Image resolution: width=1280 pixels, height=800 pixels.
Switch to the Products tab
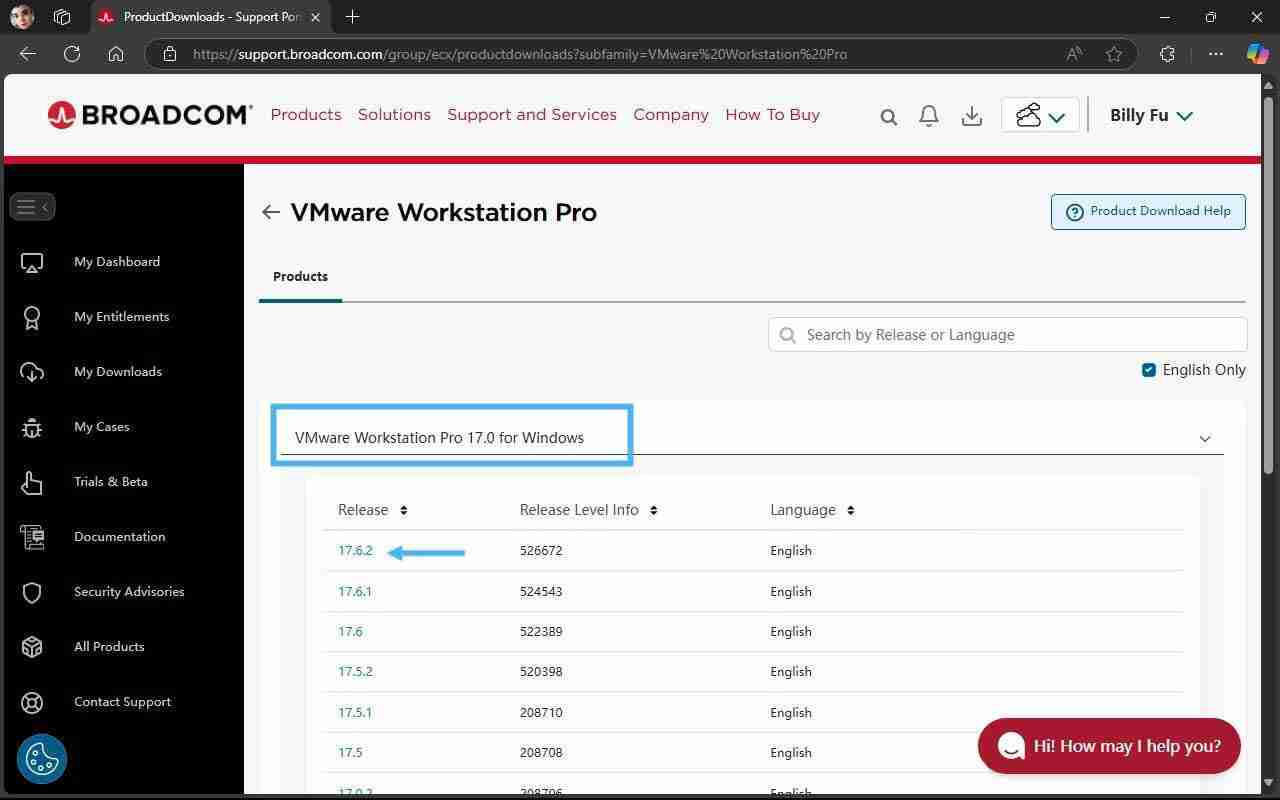point(300,276)
